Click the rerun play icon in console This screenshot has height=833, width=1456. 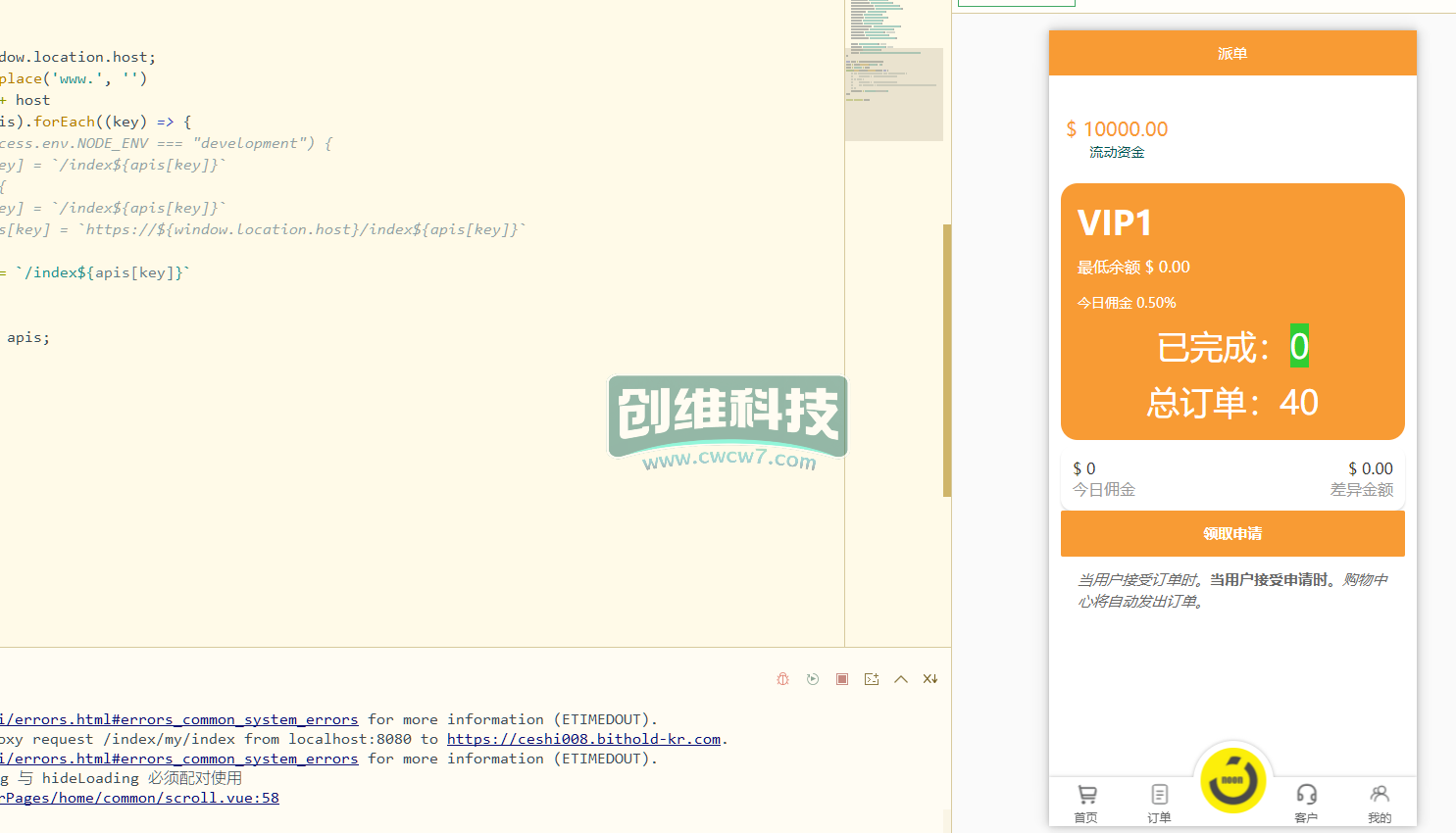pos(813,679)
